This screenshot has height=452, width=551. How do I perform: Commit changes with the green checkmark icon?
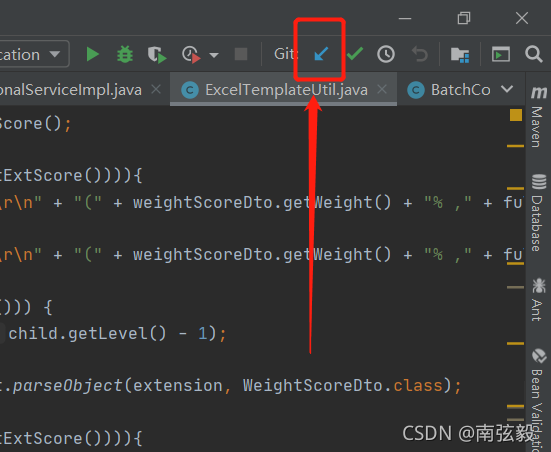[355, 54]
